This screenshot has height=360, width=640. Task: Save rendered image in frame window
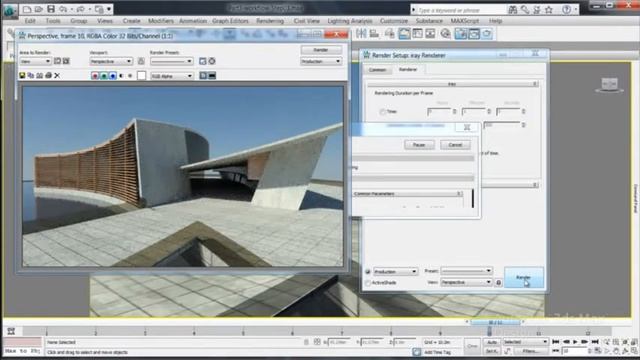pos(22,76)
